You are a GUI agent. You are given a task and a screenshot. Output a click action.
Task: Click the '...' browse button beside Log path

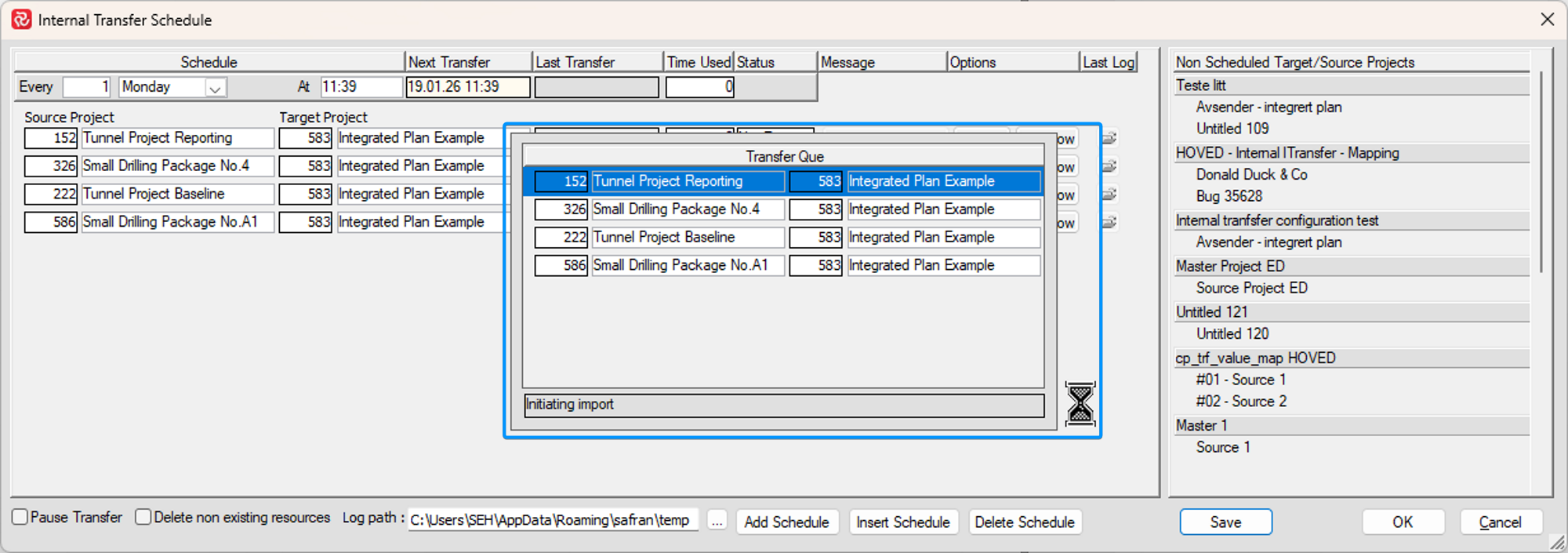pyautogui.click(x=717, y=522)
